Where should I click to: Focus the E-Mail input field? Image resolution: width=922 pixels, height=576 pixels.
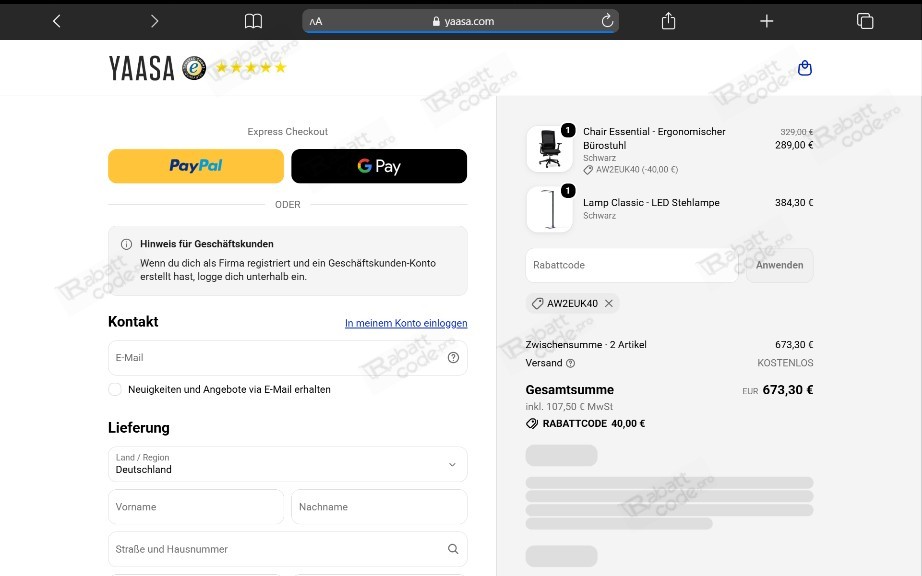coord(288,357)
